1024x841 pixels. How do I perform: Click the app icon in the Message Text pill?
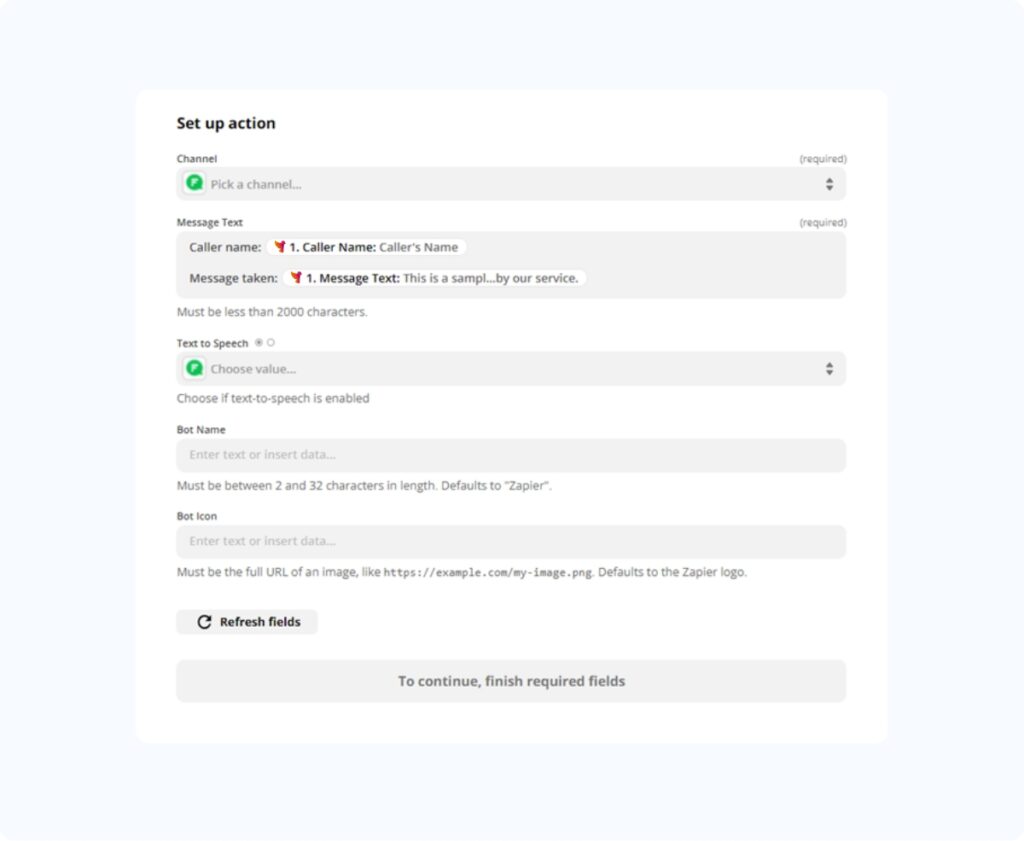(x=297, y=278)
